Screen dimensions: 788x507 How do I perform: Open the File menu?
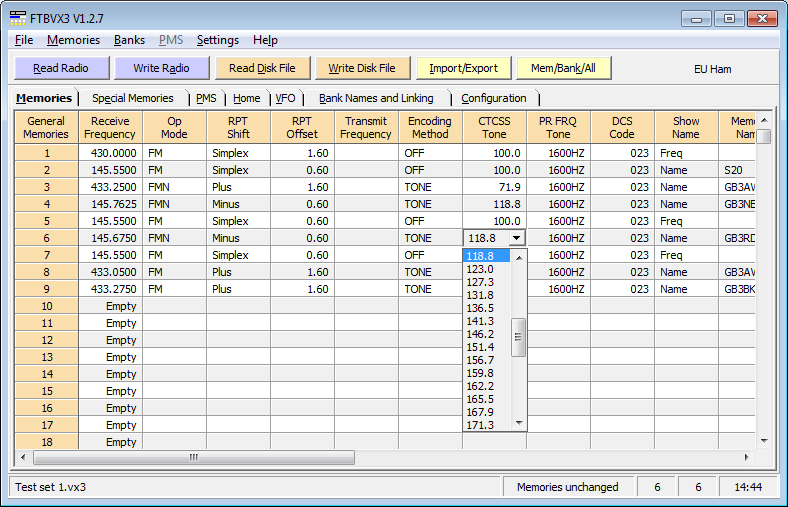tap(24, 40)
